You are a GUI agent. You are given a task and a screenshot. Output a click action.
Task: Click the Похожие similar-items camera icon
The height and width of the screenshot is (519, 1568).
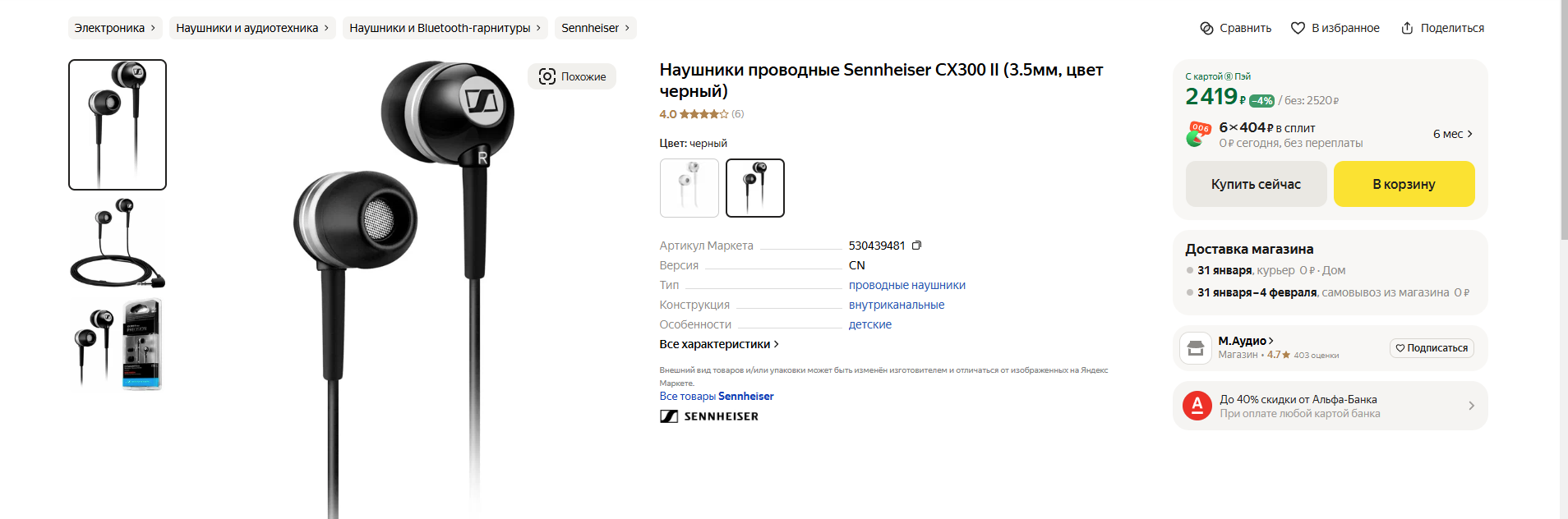[x=547, y=76]
